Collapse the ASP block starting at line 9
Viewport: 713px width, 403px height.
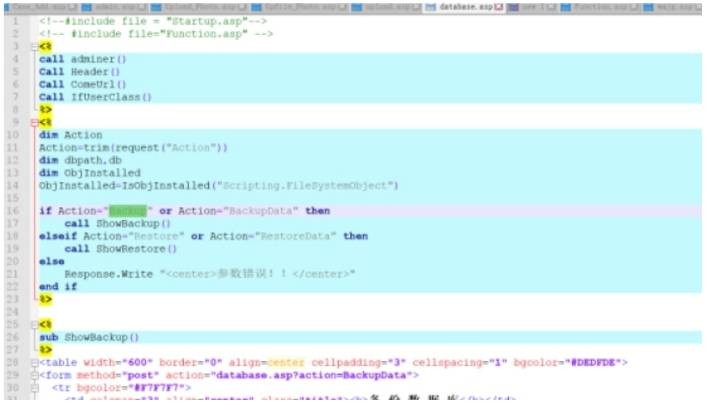33,122
